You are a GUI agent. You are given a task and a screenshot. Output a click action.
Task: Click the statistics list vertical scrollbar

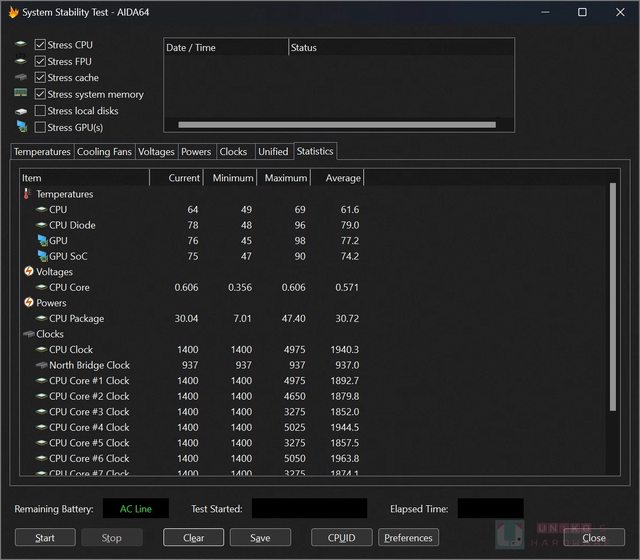pyautogui.click(x=612, y=300)
